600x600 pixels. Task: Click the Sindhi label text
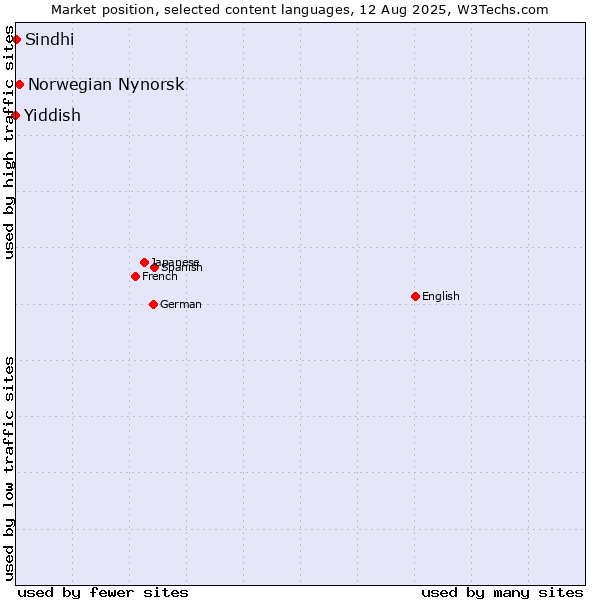(x=49, y=39)
